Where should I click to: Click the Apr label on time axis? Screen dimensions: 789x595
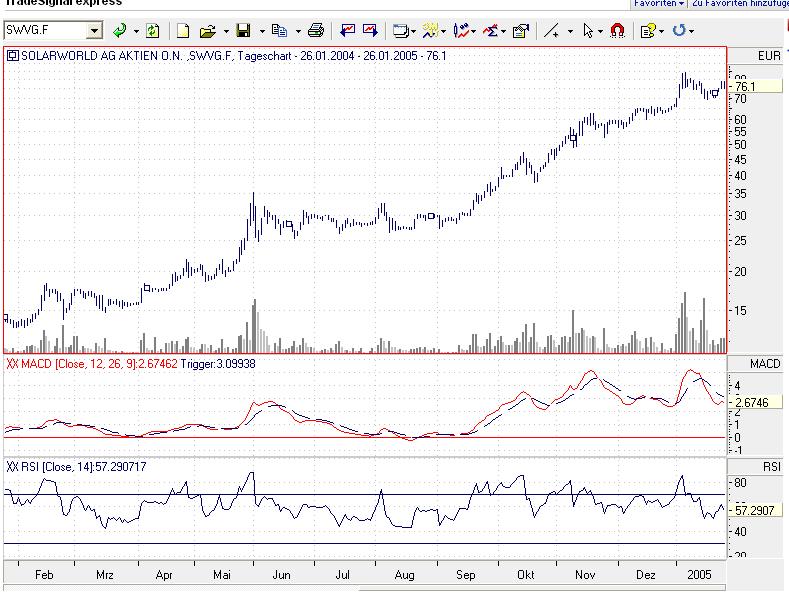point(164,574)
